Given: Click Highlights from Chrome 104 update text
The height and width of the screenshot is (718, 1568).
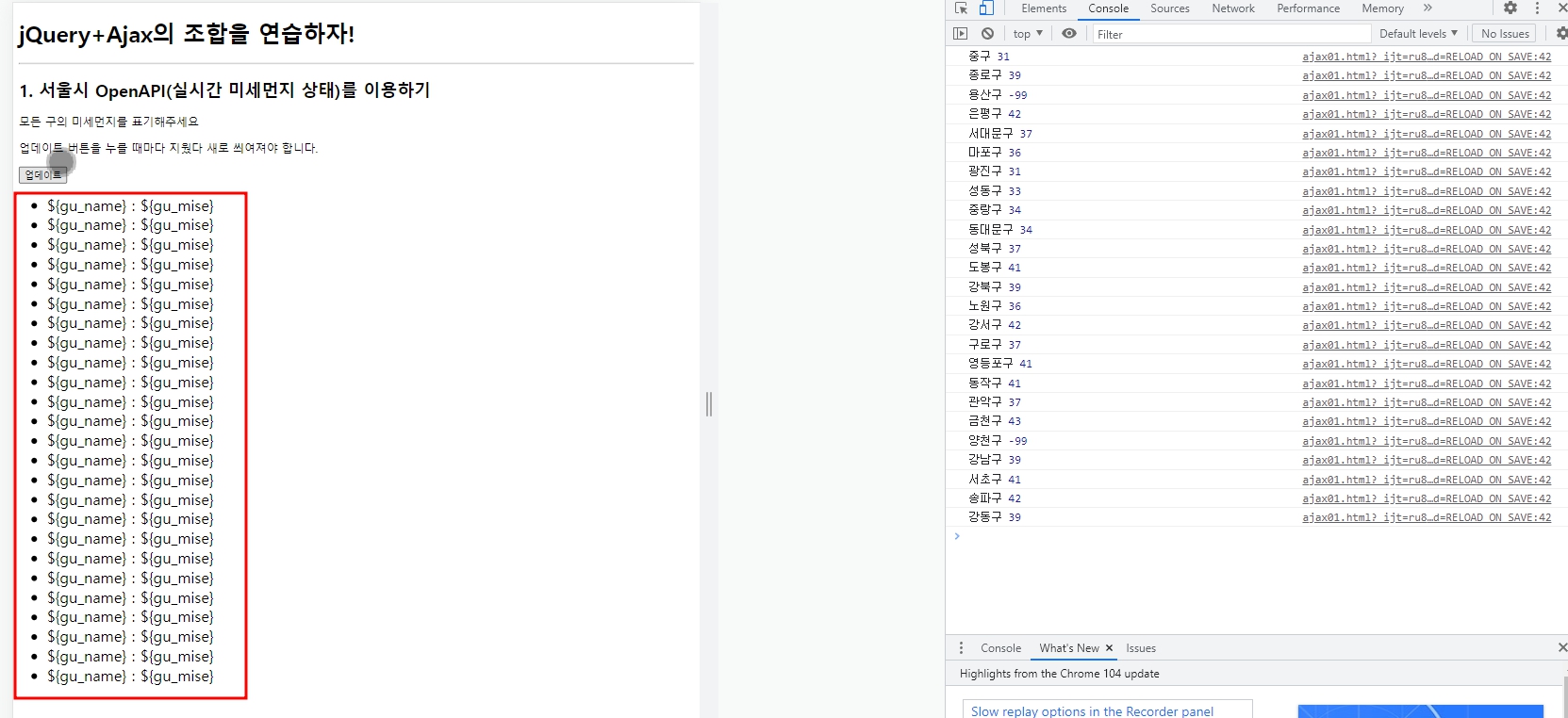Looking at the screenshot, I should point(1060,674).
